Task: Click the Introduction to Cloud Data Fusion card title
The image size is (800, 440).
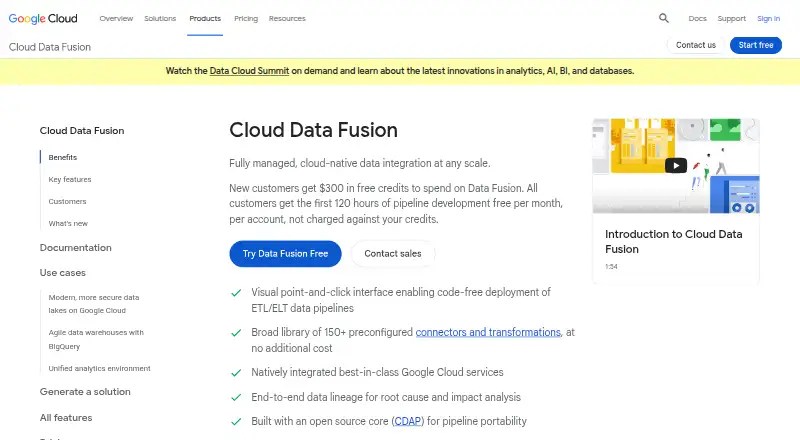Action: pos(673,241)
